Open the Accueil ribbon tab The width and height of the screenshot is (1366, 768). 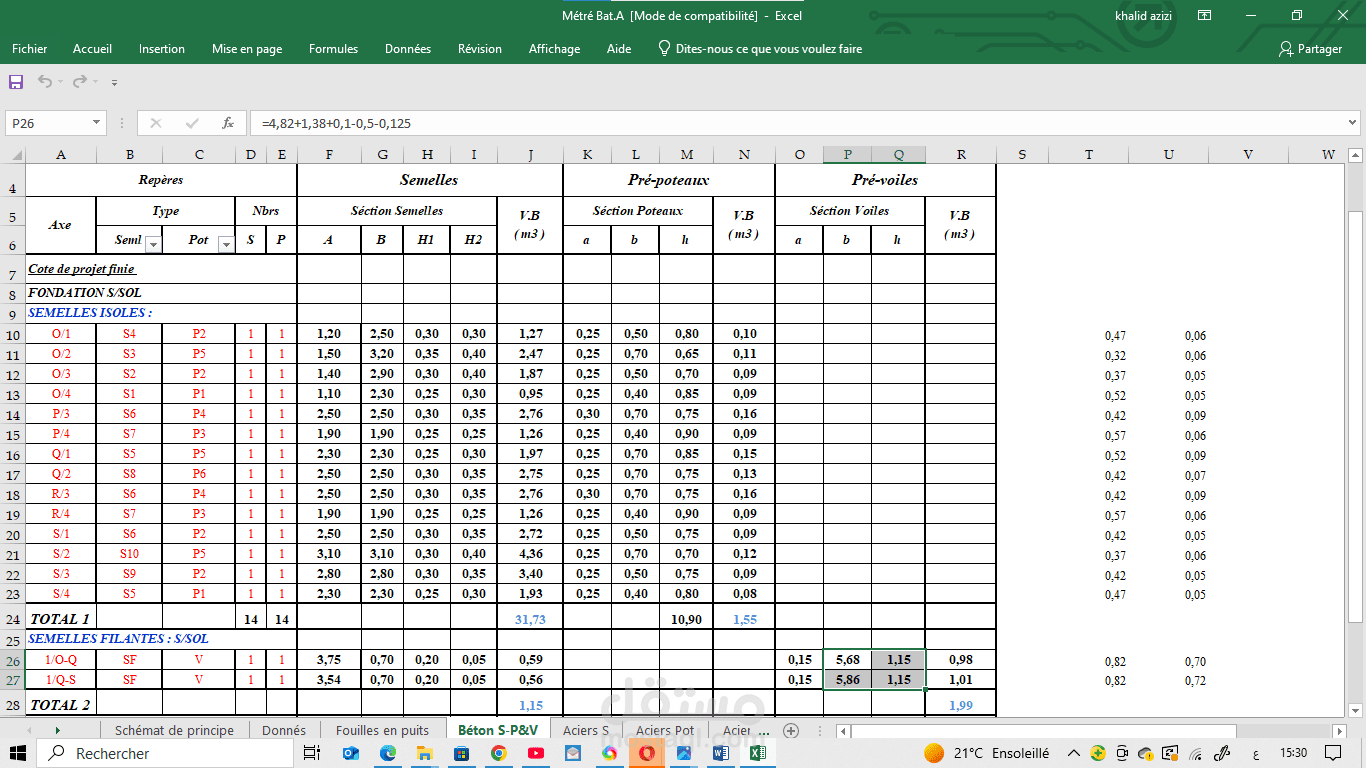pyautogui.click(x=92, y=48)
